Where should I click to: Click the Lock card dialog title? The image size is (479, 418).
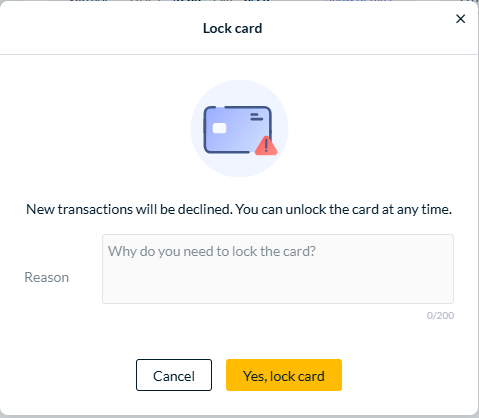[x=232, y=28]
